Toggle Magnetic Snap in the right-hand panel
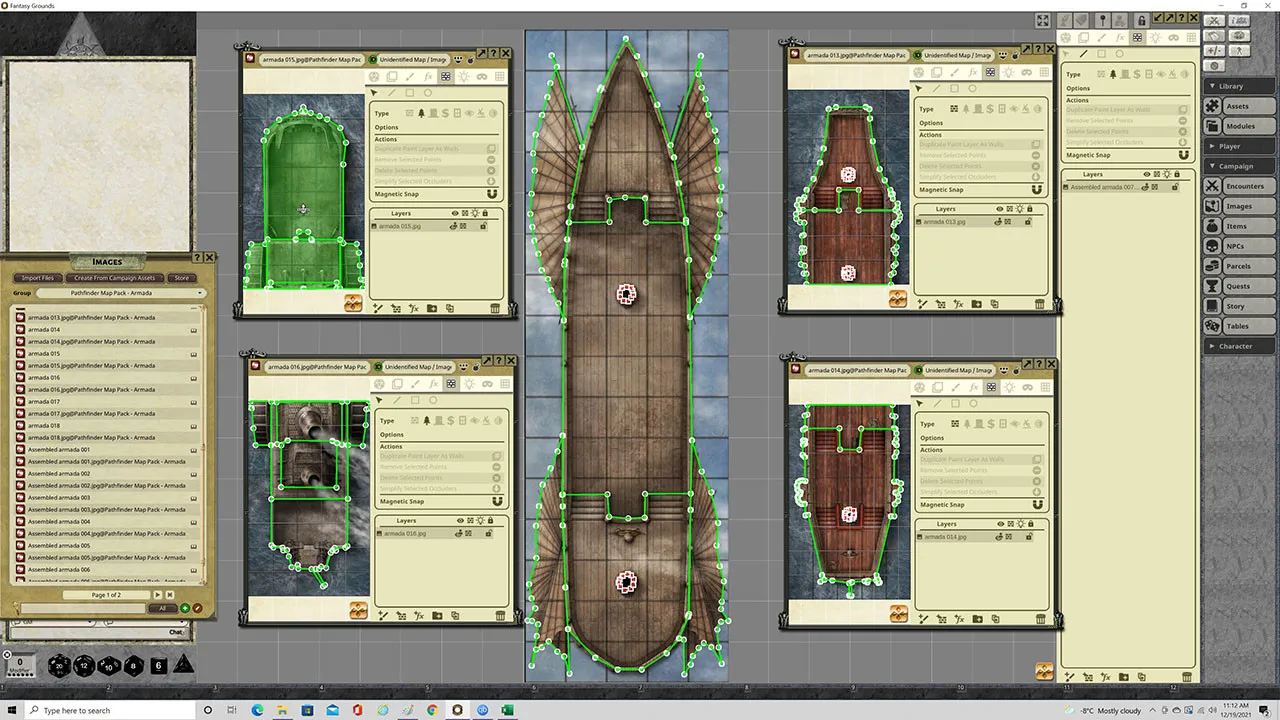The height and width of the screenshot is (720, 1280). pyautogui.click(x=1184, y=155)
